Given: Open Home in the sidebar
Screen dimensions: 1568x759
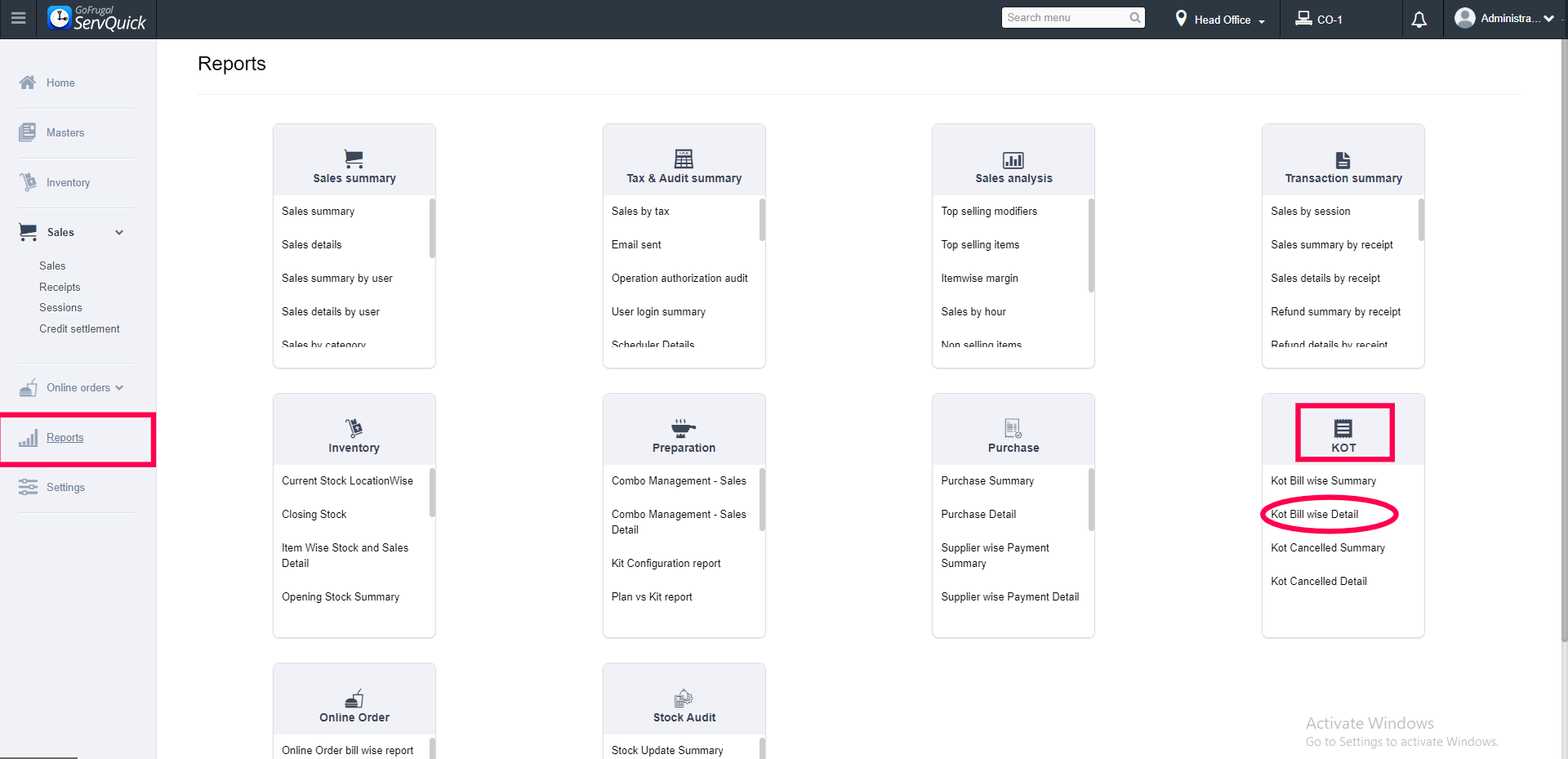Looking at the screenshot, I should pos(60,83).
